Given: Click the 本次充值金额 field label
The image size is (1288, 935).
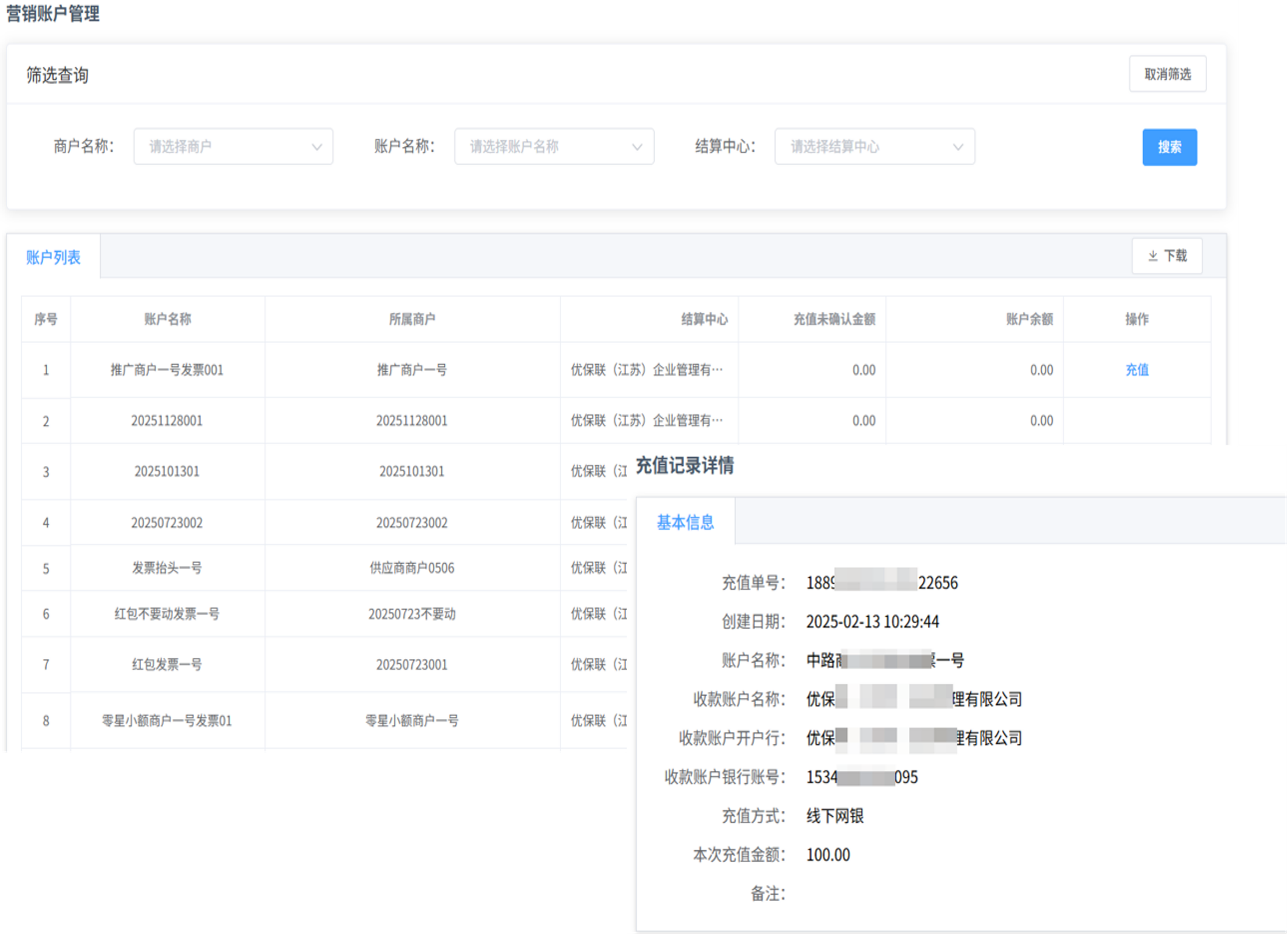Looking at the screenshot, I should tap(739, 854).
